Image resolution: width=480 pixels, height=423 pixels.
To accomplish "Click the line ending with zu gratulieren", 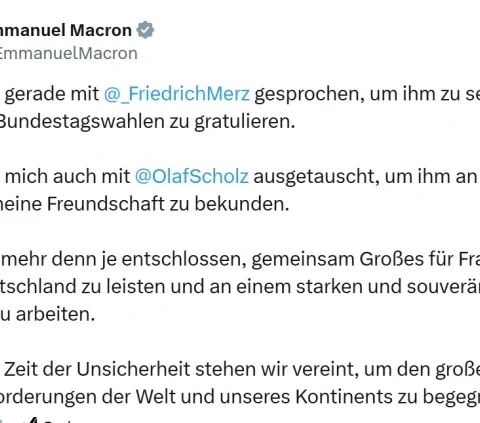I will (148, 122).
